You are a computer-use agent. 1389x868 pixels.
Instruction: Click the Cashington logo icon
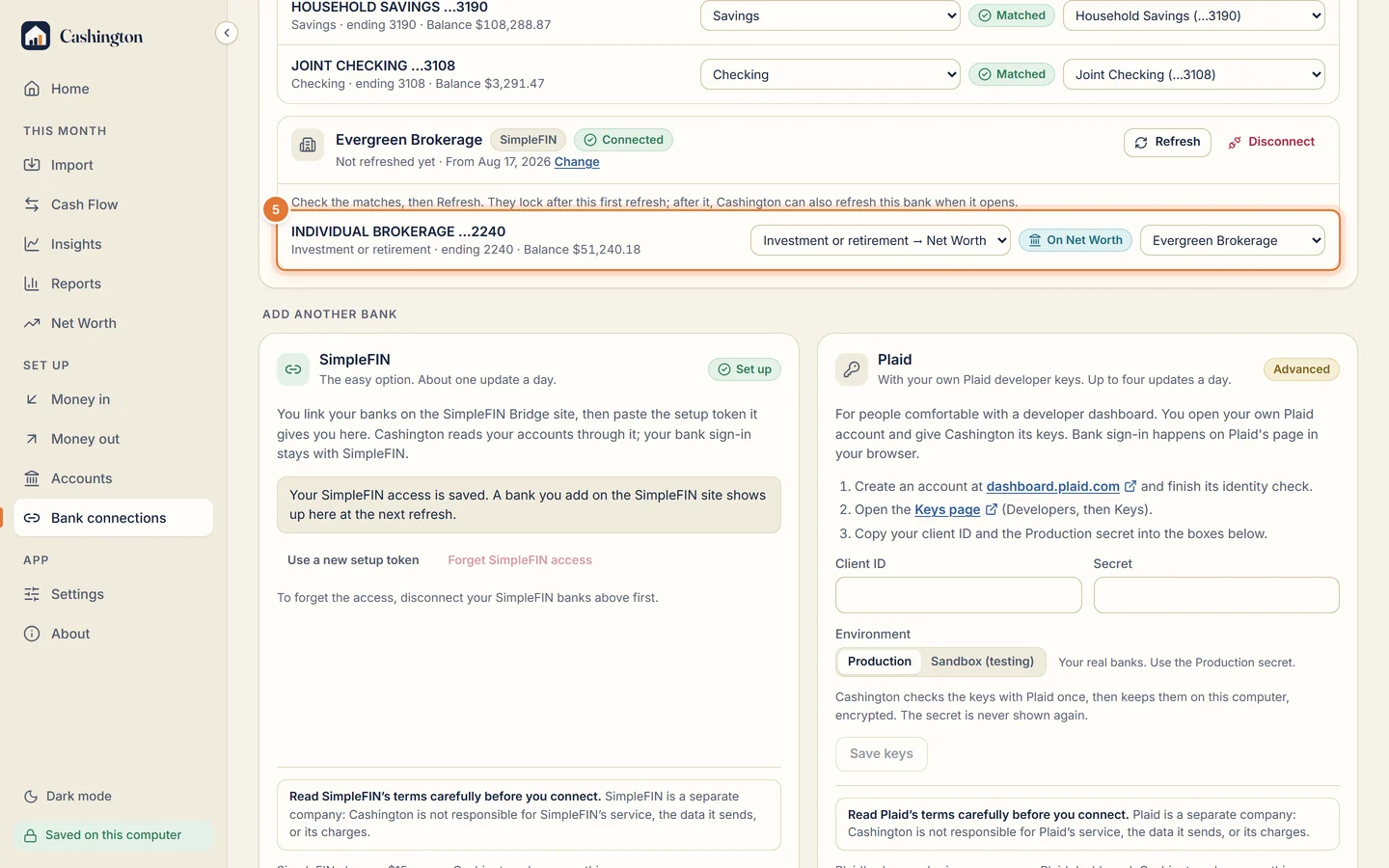point(36,36)
